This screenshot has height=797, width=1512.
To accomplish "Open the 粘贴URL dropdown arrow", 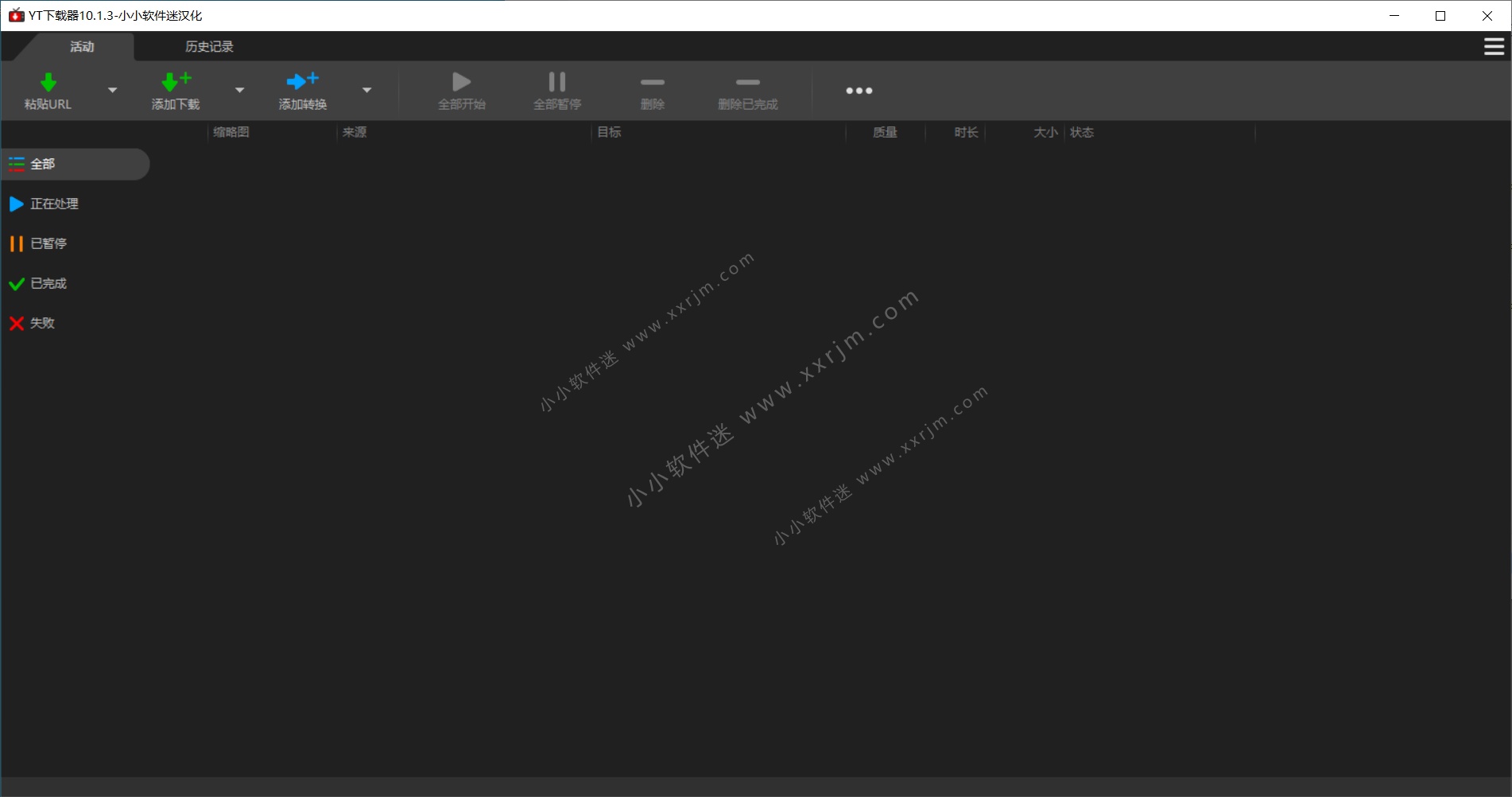I will 112,90.
